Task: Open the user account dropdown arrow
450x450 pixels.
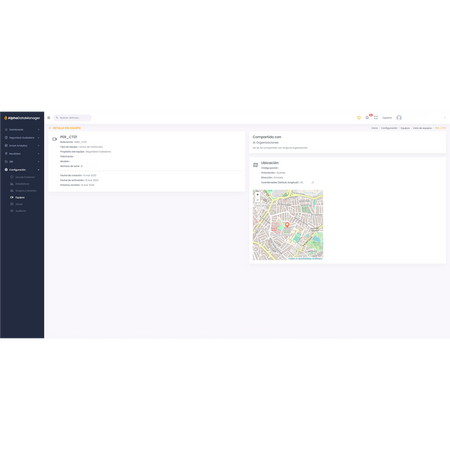Action: [445, 118]
